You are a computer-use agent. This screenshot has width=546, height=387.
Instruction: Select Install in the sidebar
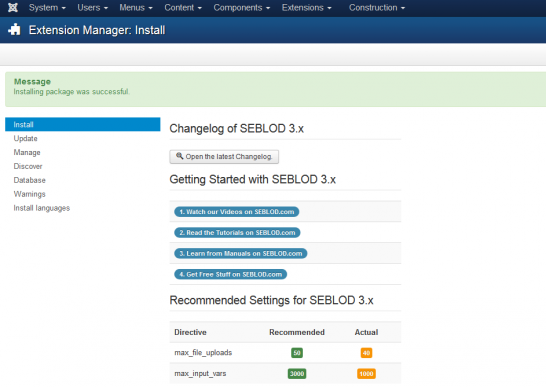point(83,124)
